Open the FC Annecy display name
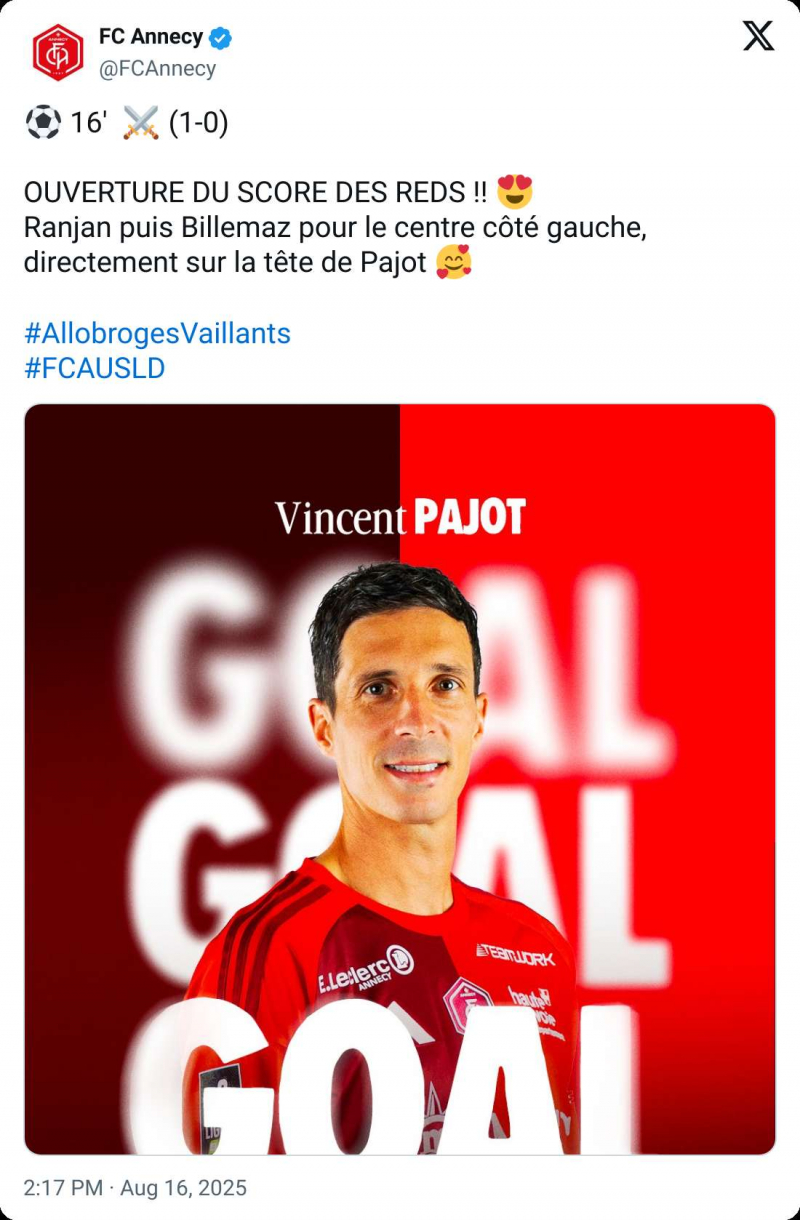This screenshot has width=800, height=1220. pos(151,37)
